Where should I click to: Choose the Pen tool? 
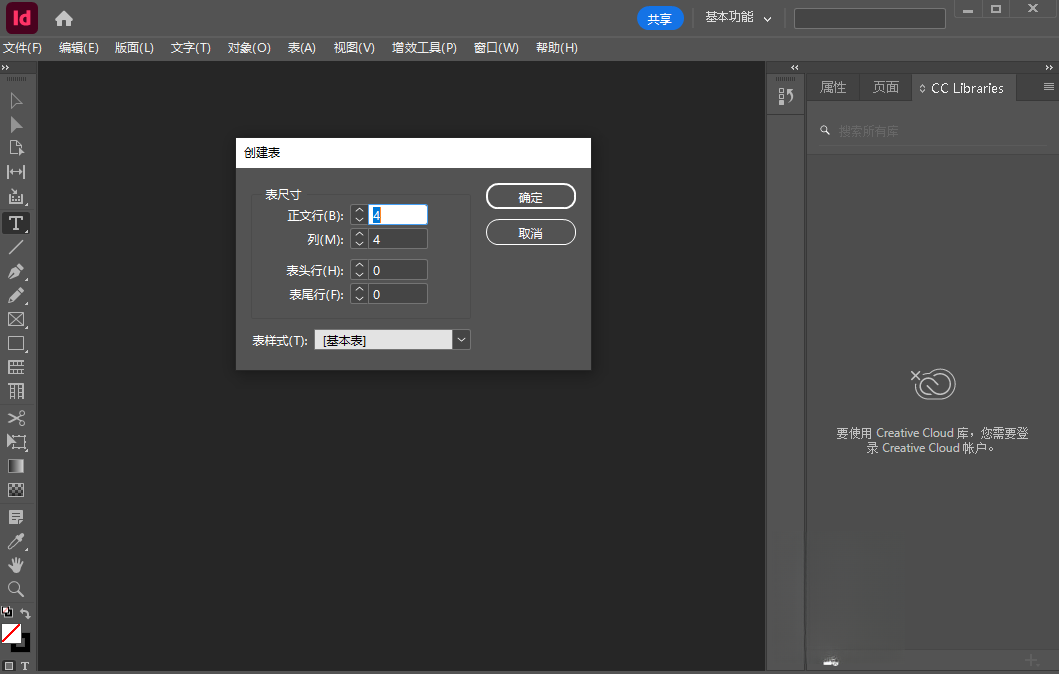[x=16, y=271]
